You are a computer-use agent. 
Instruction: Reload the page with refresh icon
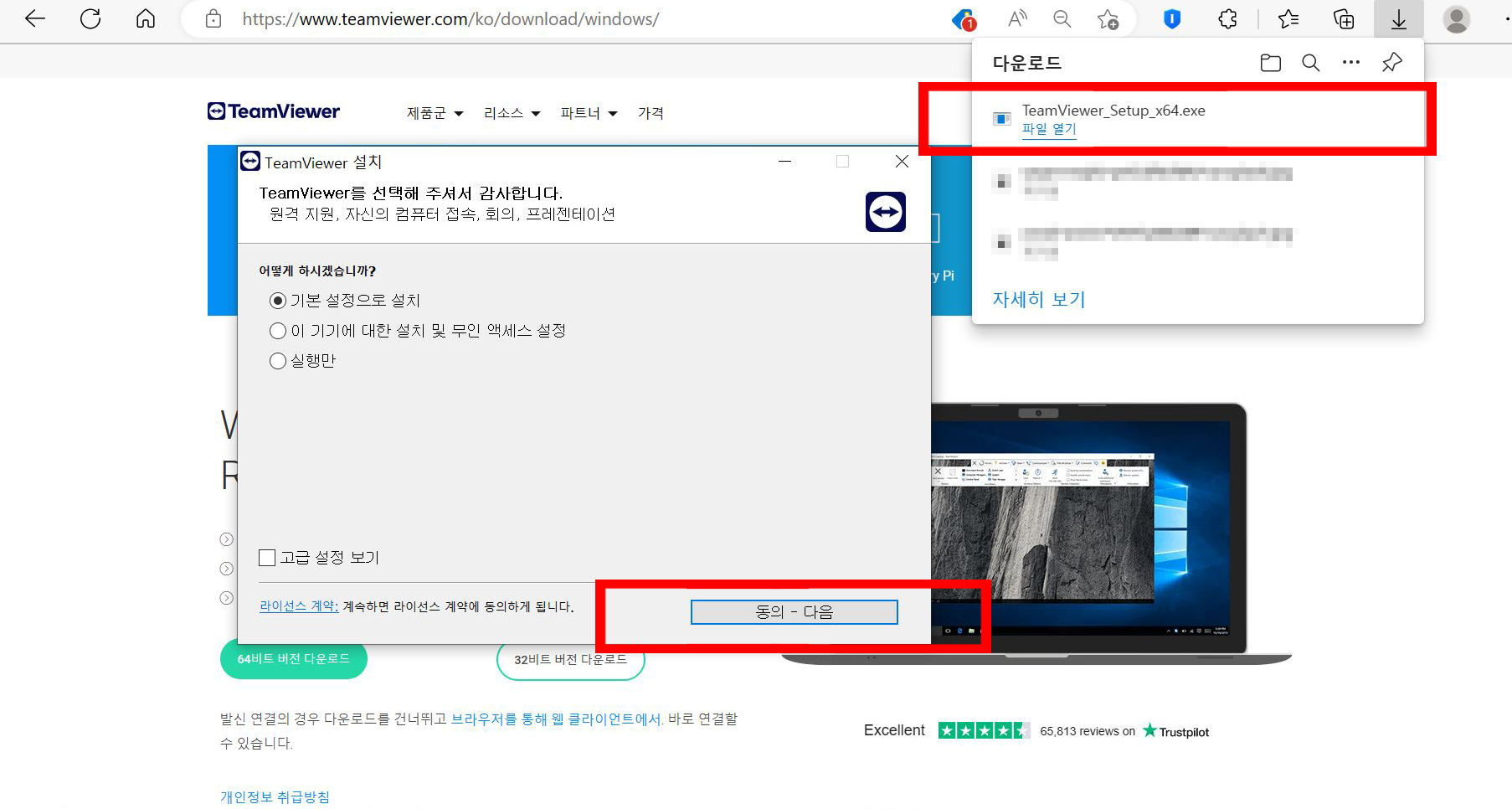tap(90, 18)
